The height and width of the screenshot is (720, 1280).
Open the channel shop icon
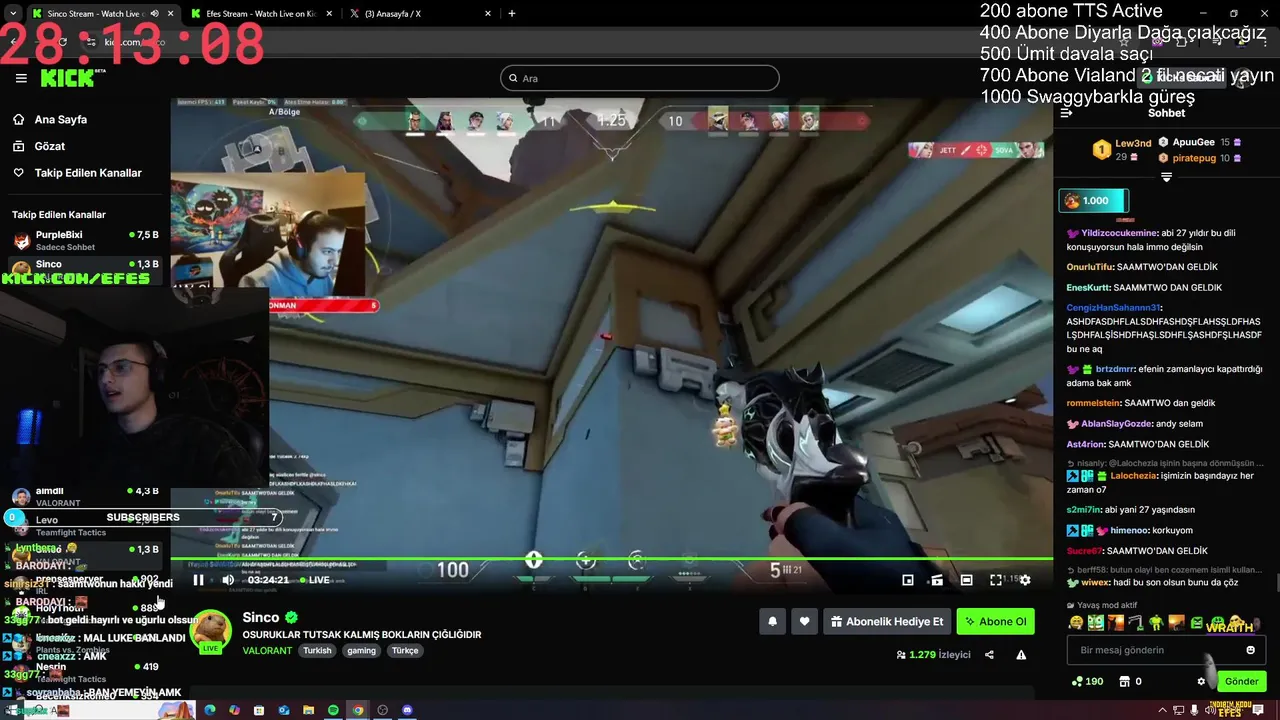[x=1124, y=681]
